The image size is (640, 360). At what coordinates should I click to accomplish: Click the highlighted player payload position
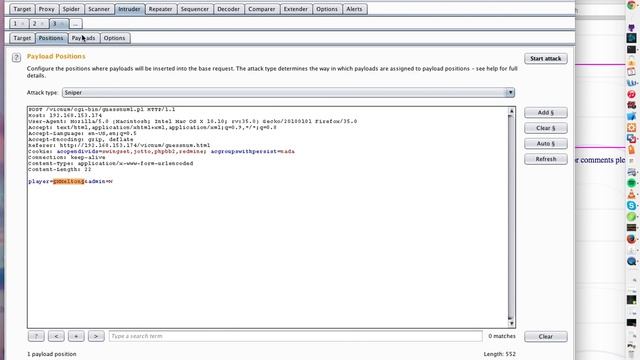click(69, 181)
